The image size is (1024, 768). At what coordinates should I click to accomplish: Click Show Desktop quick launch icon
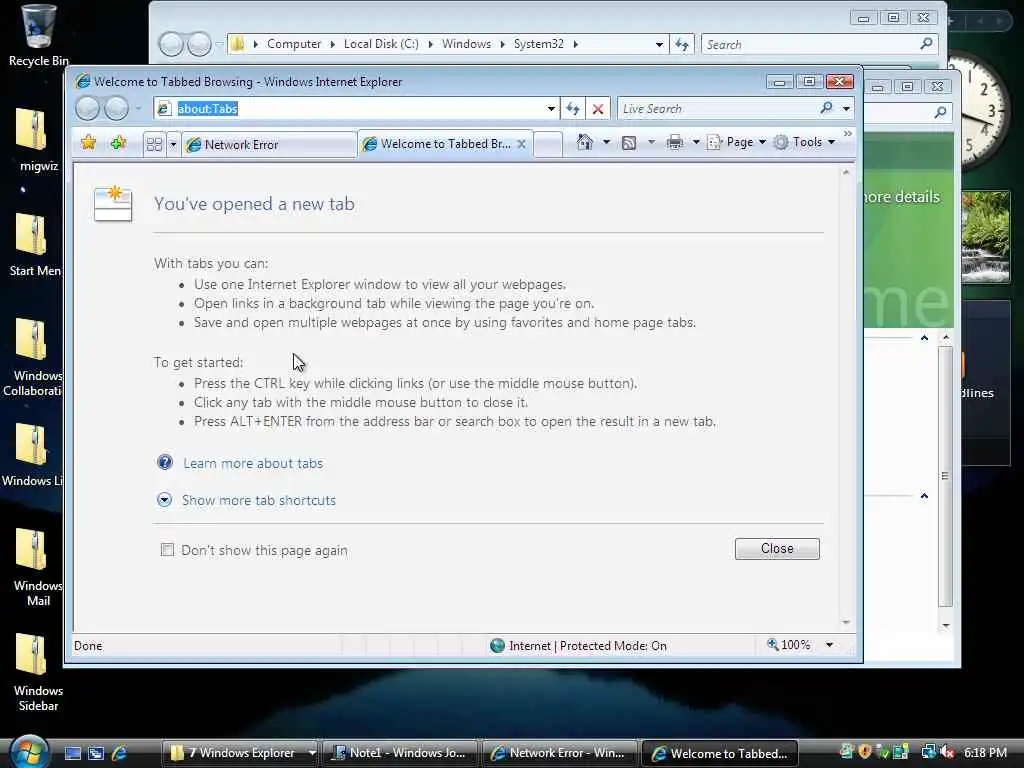(x=72, y=753)
